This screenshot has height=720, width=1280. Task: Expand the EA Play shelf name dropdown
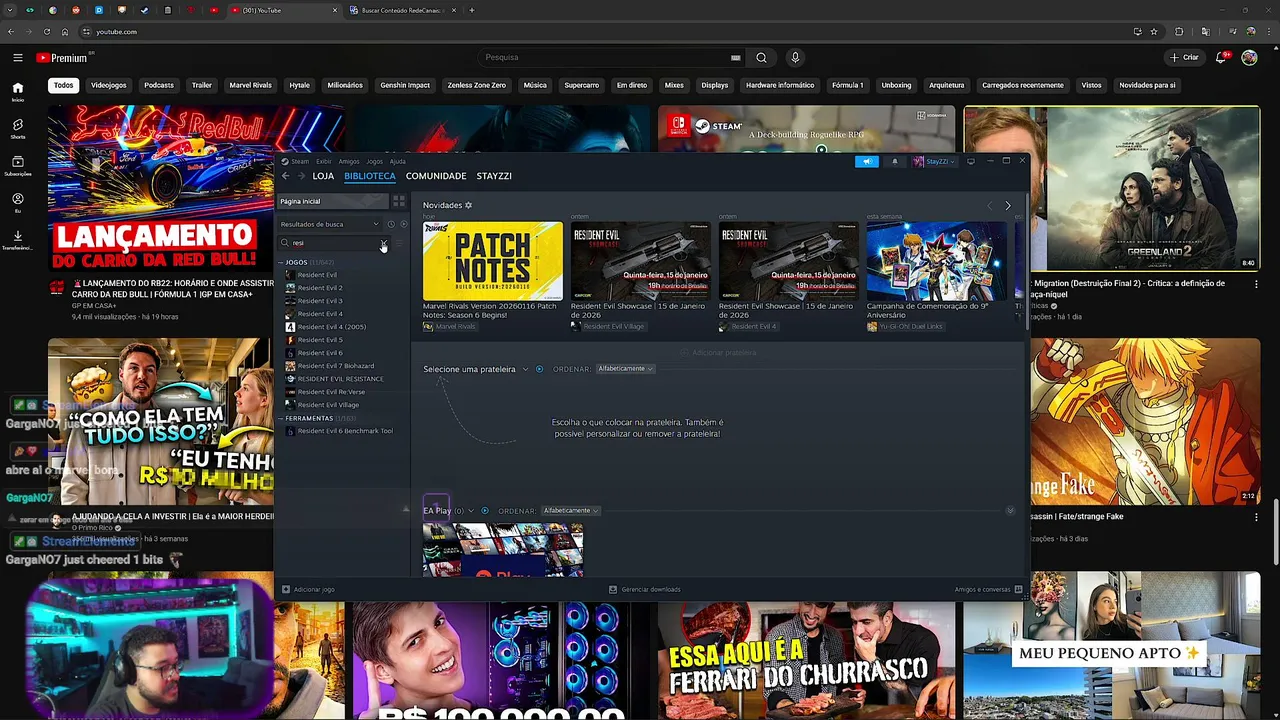click(471, 511)
